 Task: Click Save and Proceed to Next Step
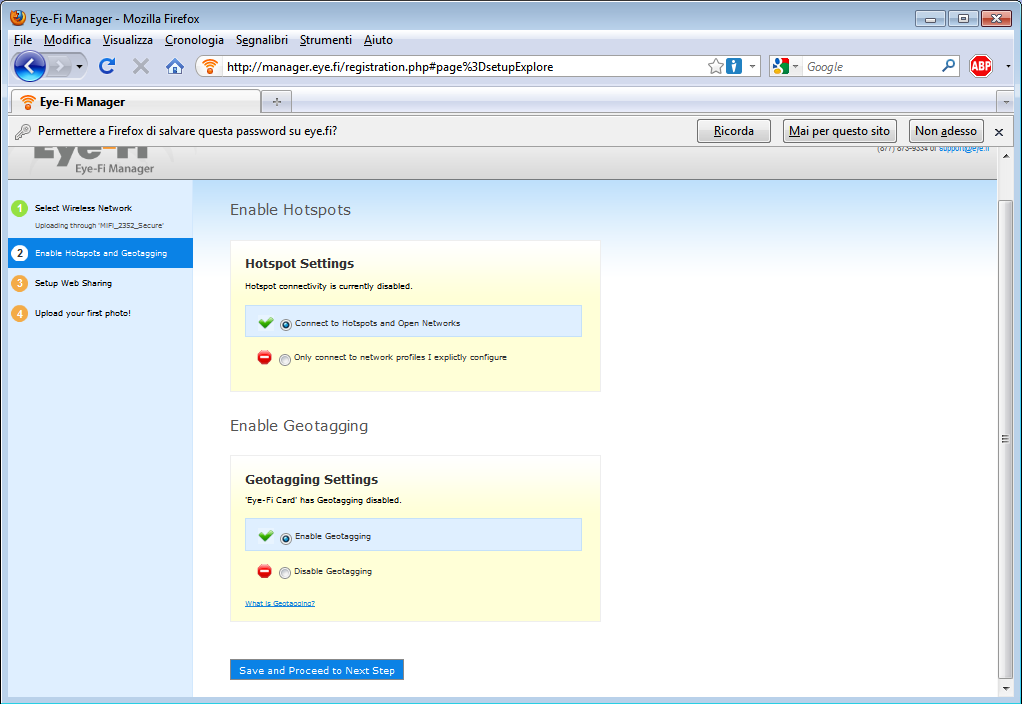317,670
